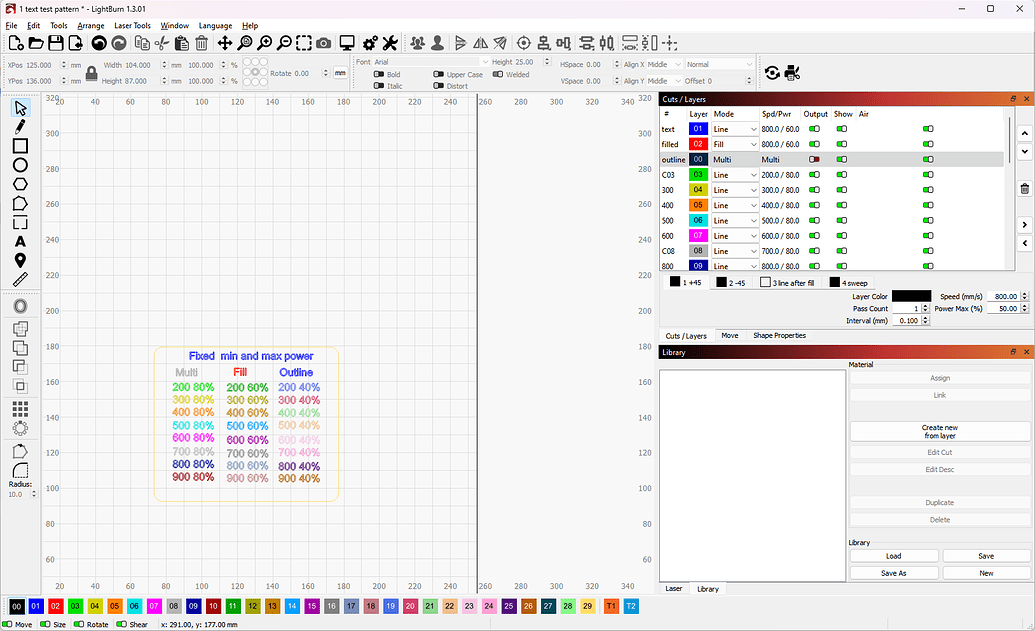Click the library Save button
Screen dimensions: 1035x631
coord(986,556)
